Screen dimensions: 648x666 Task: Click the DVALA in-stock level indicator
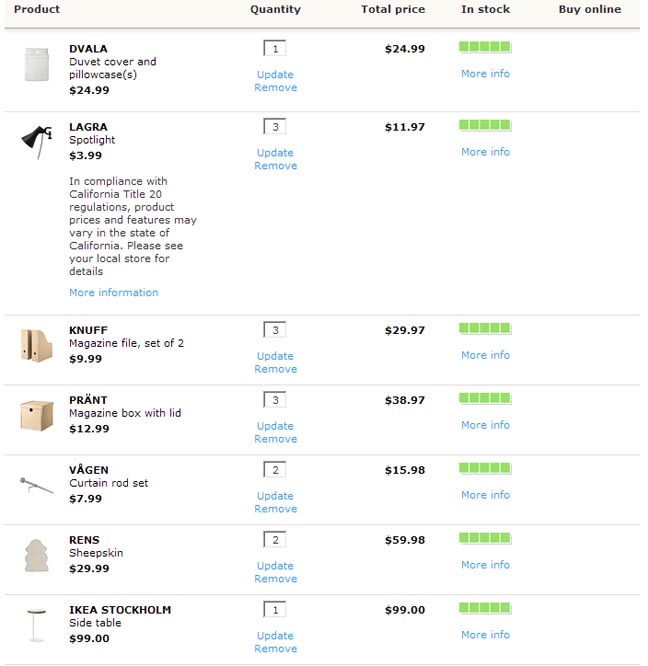(485, 47)
